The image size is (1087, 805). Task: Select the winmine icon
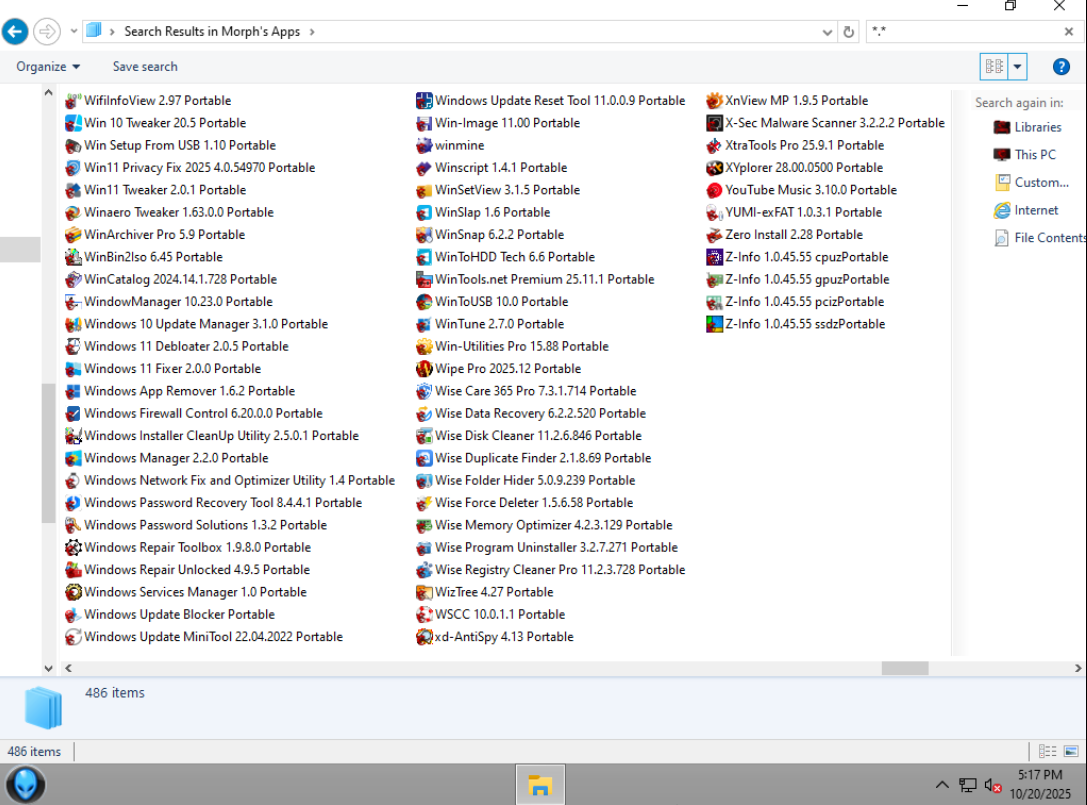coord(424,146)
